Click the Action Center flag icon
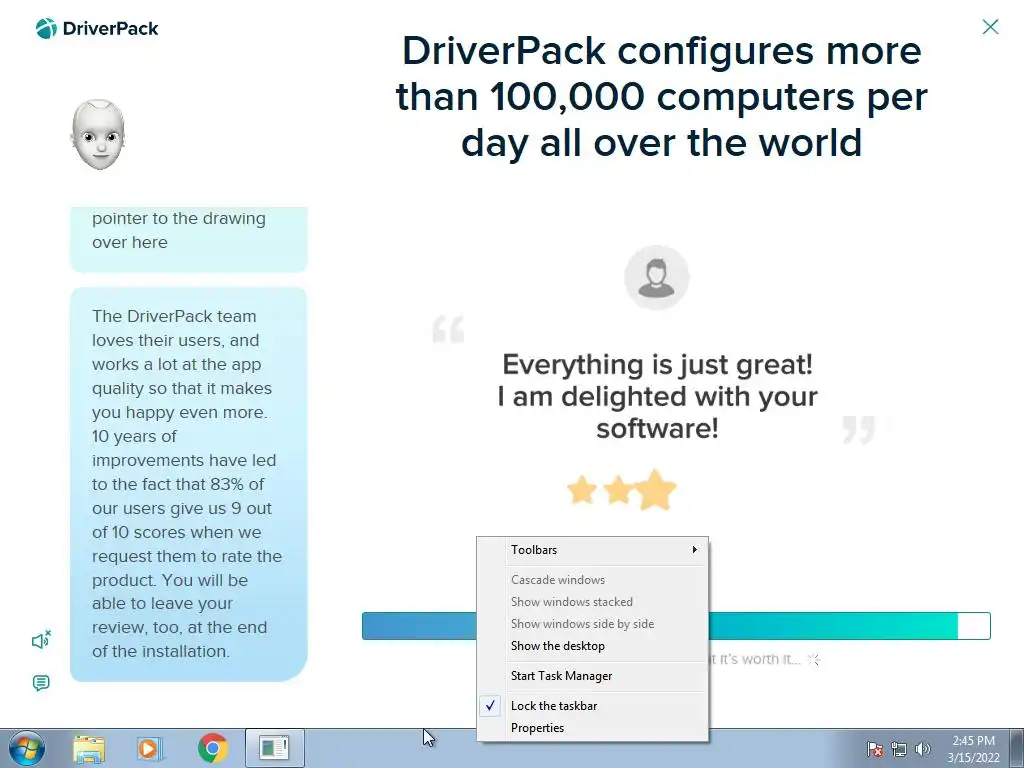 [875, 749]
